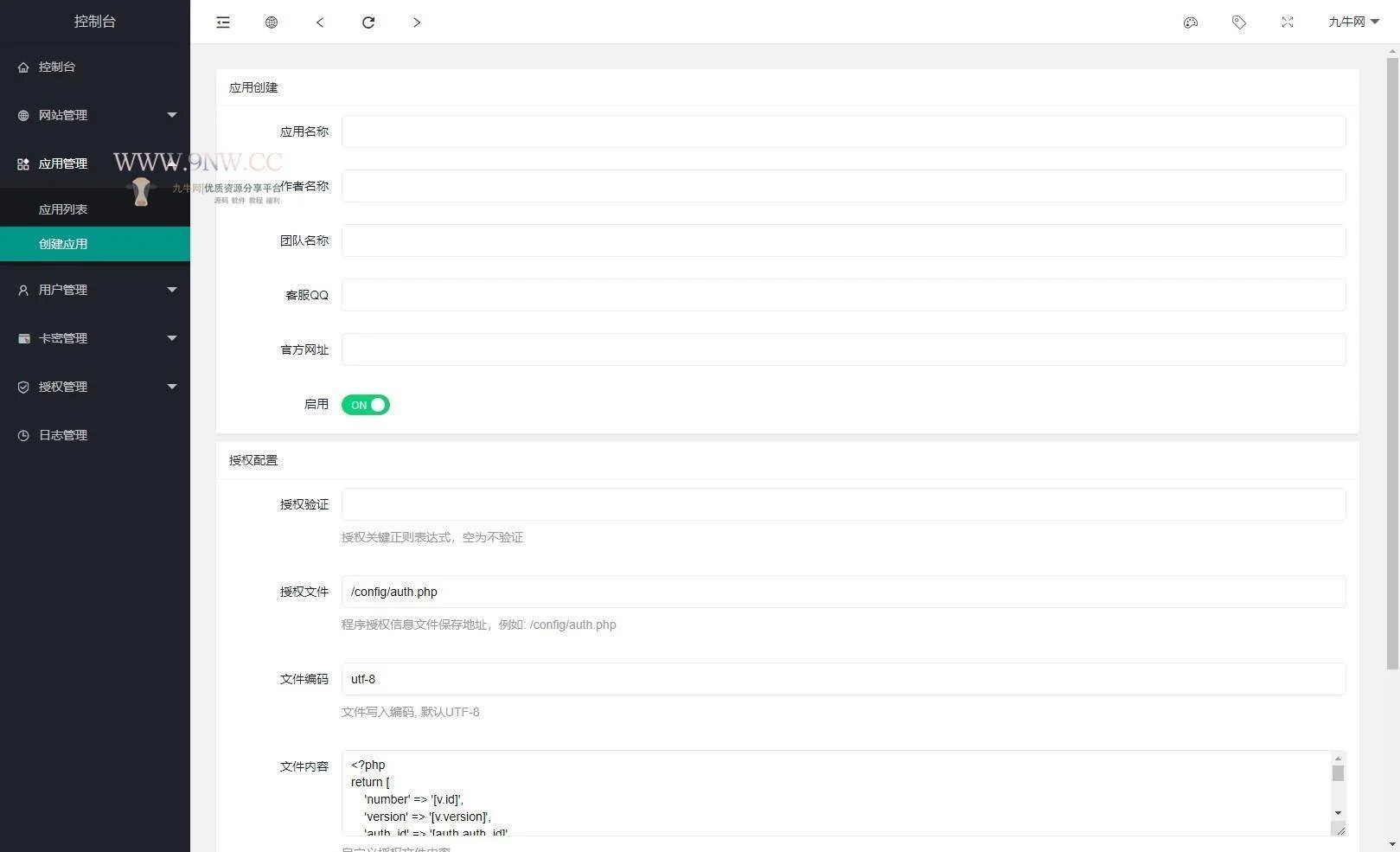The height and width of the screenshot is (852, 1400).
Task: Go forward using the right arrow icon
Action: click(417, 22)
